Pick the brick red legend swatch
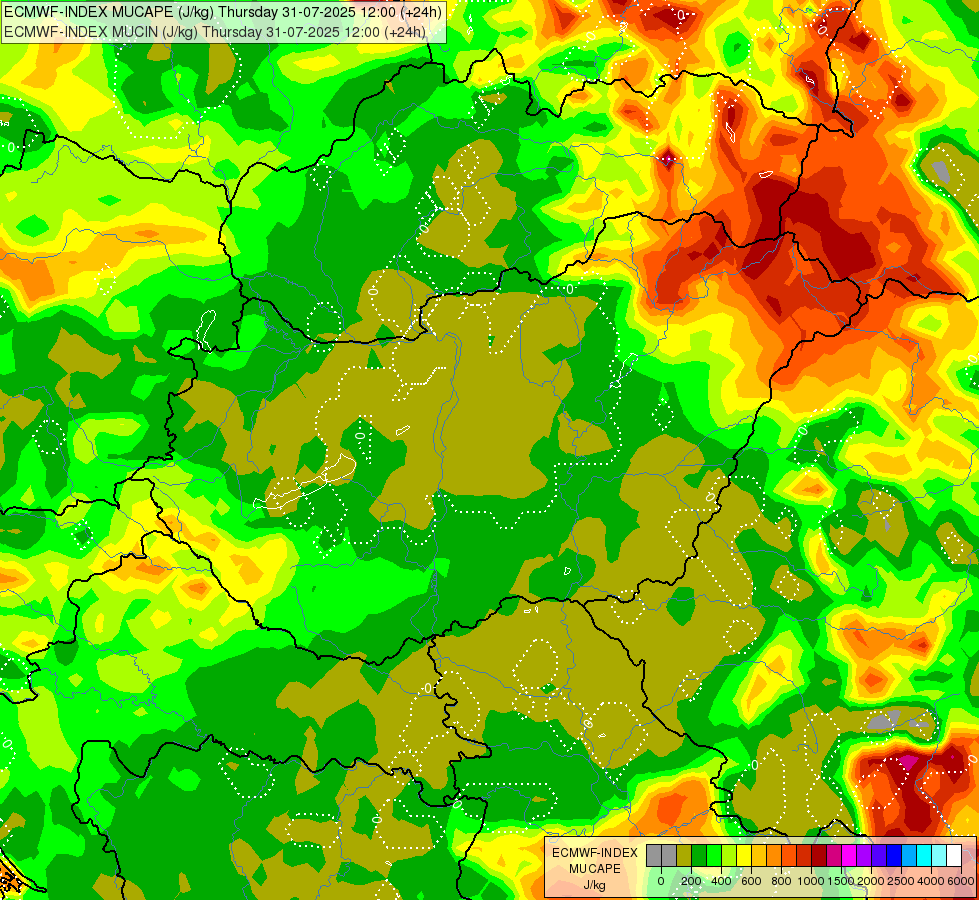Image resolution: width=979 pixels, height=900 pixels. (804, 855)
